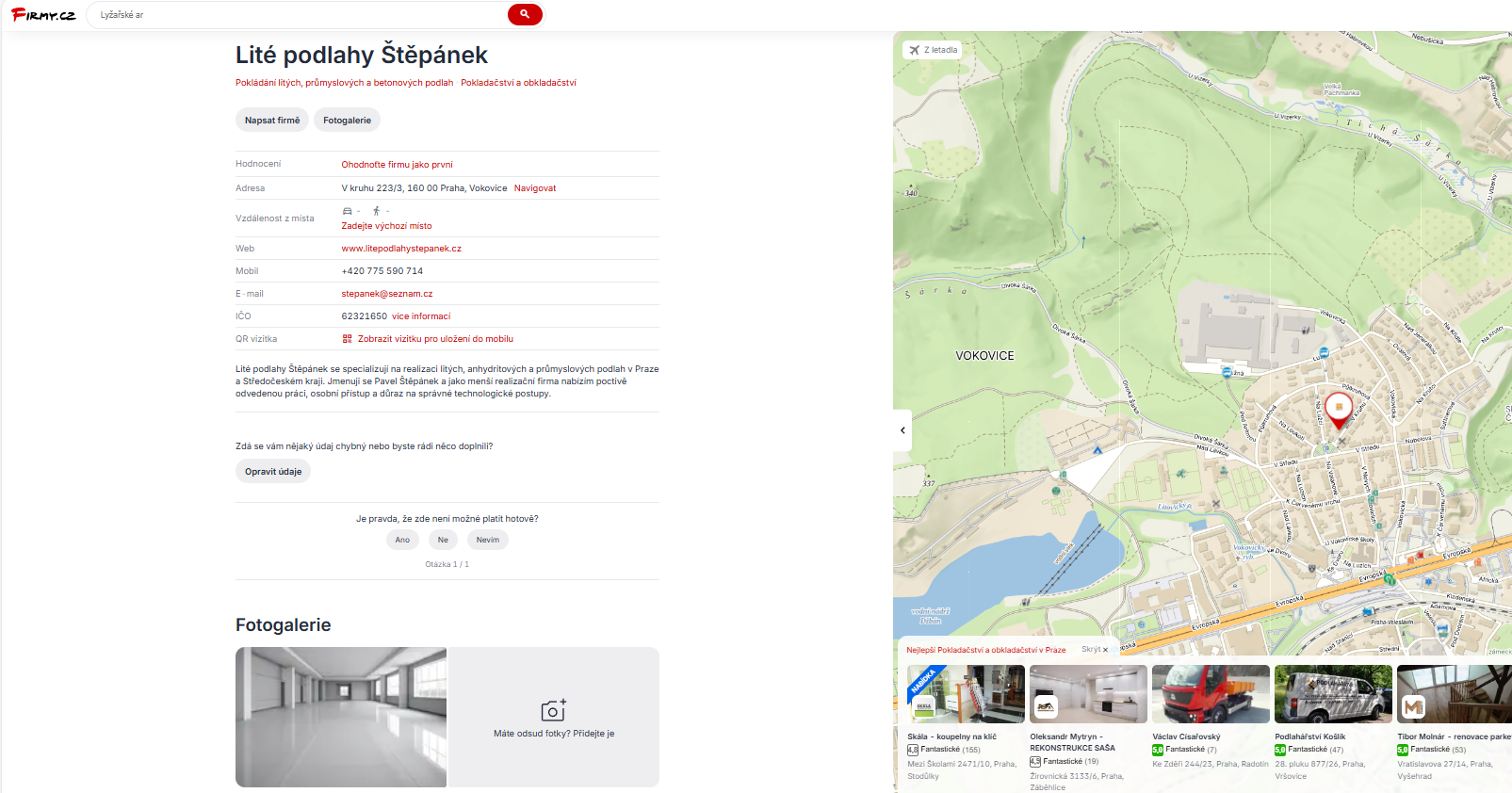The width and height of the screenshot is (1512, 793).
Task: Answer 'Ano' to cash payment question
Action: [x=402, y=540]
